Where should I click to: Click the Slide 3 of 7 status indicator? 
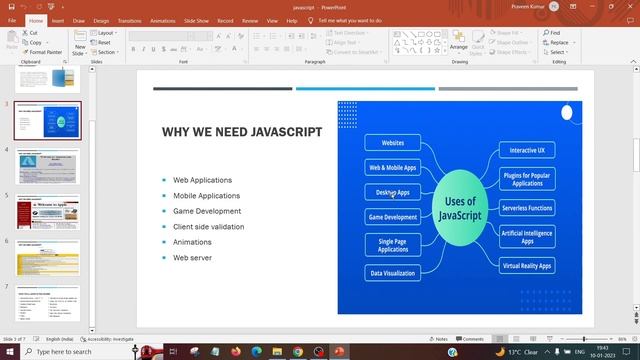[14, 339]
